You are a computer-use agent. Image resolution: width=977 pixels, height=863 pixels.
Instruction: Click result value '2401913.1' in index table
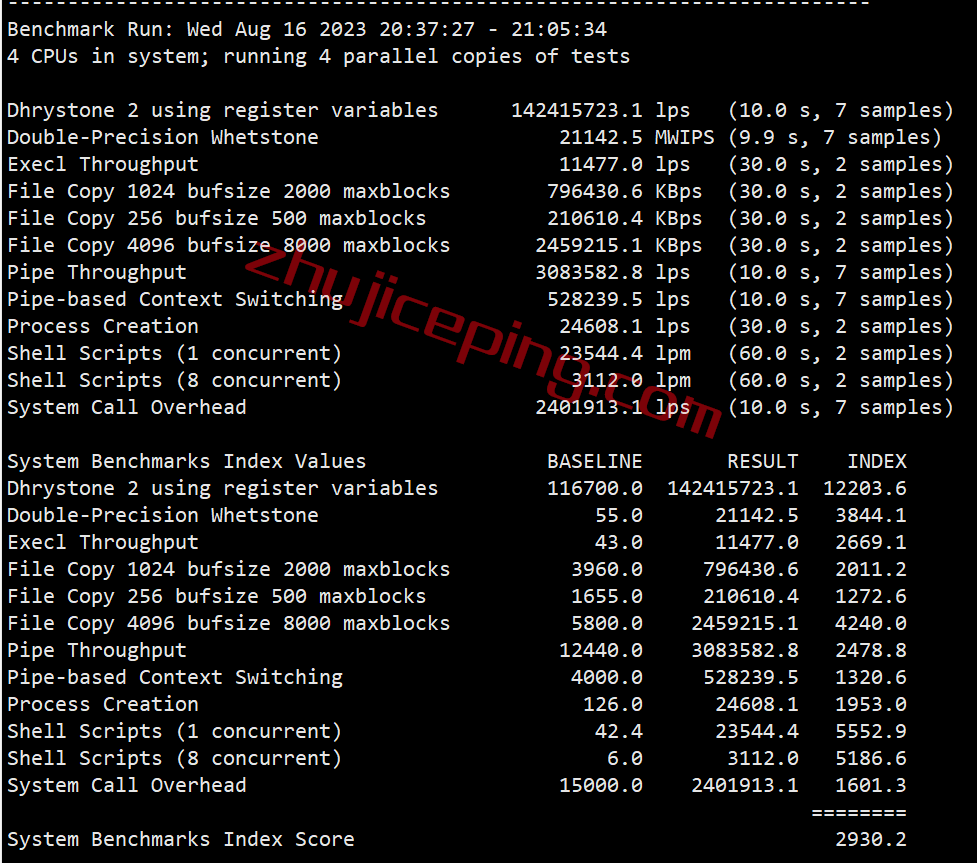(745, 785)
